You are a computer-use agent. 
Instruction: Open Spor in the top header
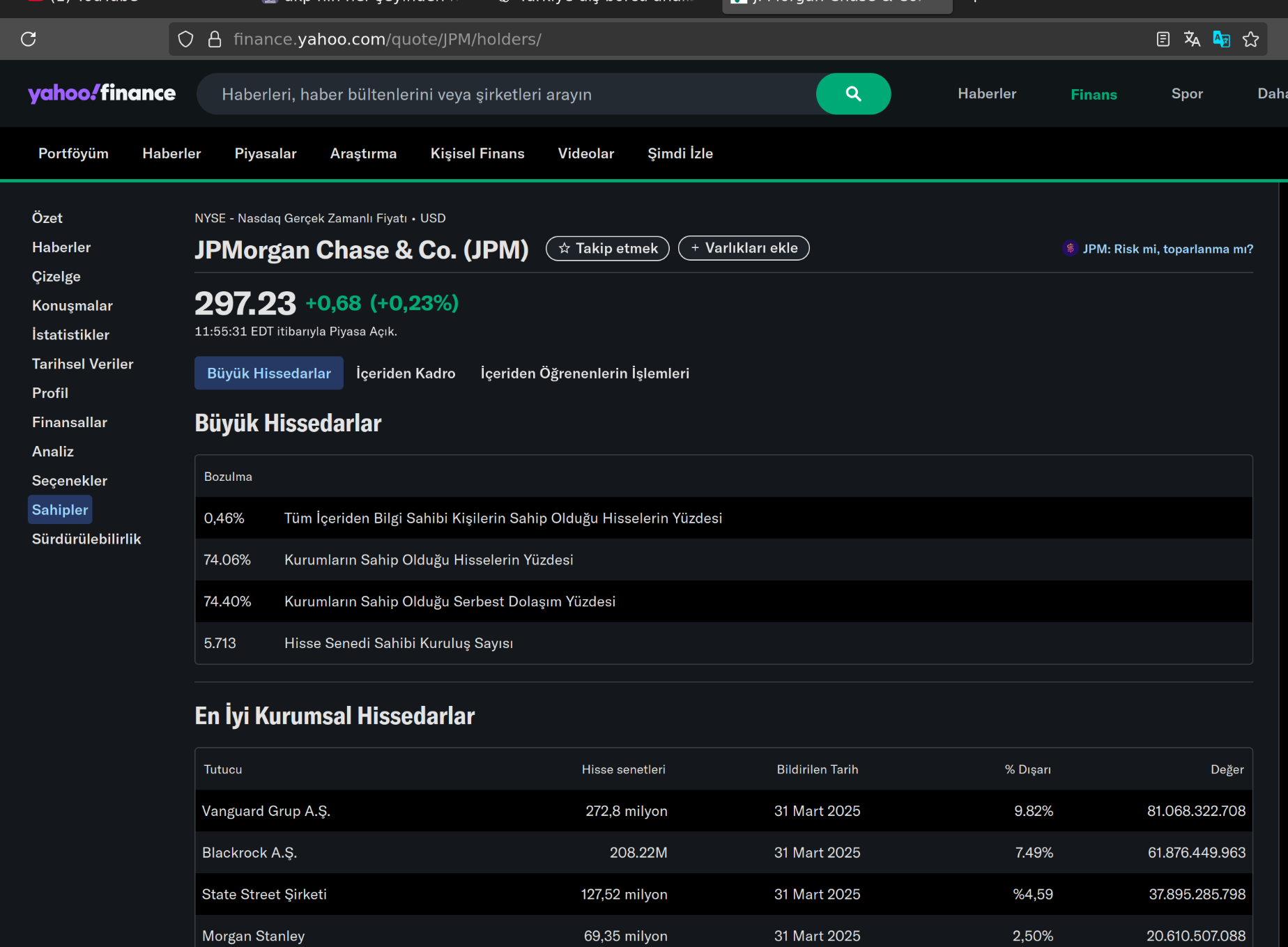(x=1187, y=93)
